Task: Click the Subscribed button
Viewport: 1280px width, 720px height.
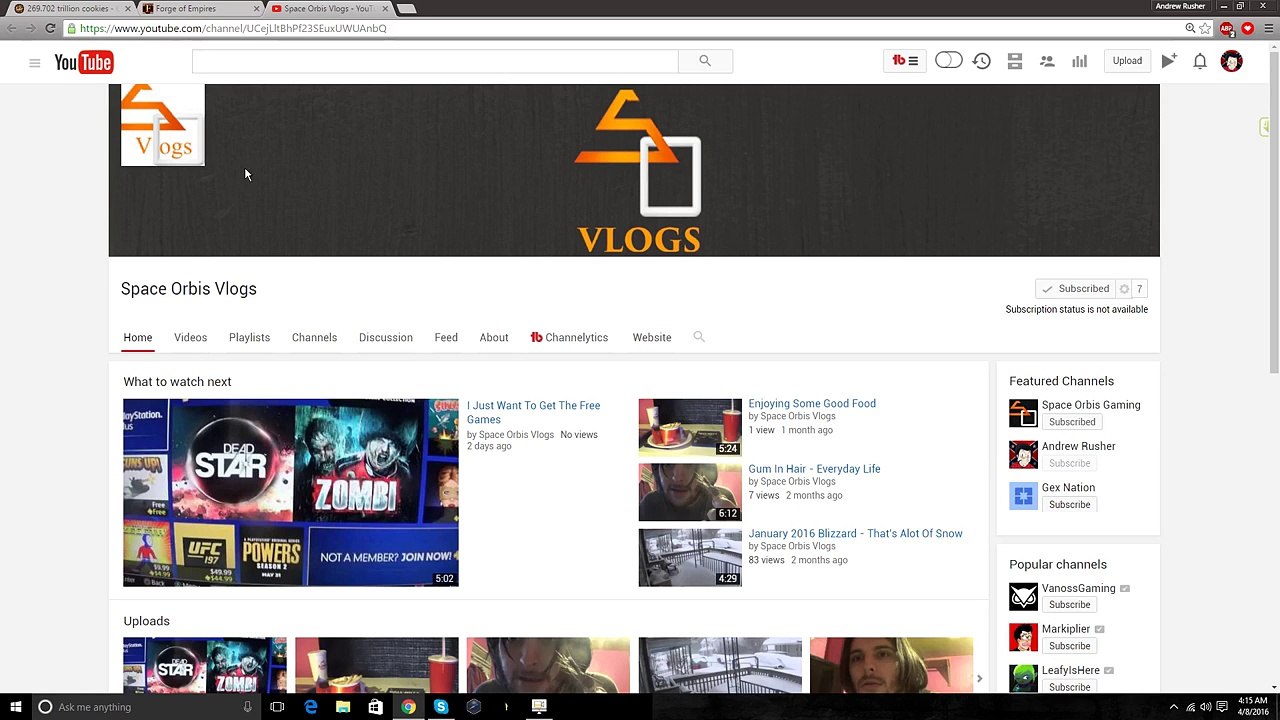Action: (x=1075, y=289)
